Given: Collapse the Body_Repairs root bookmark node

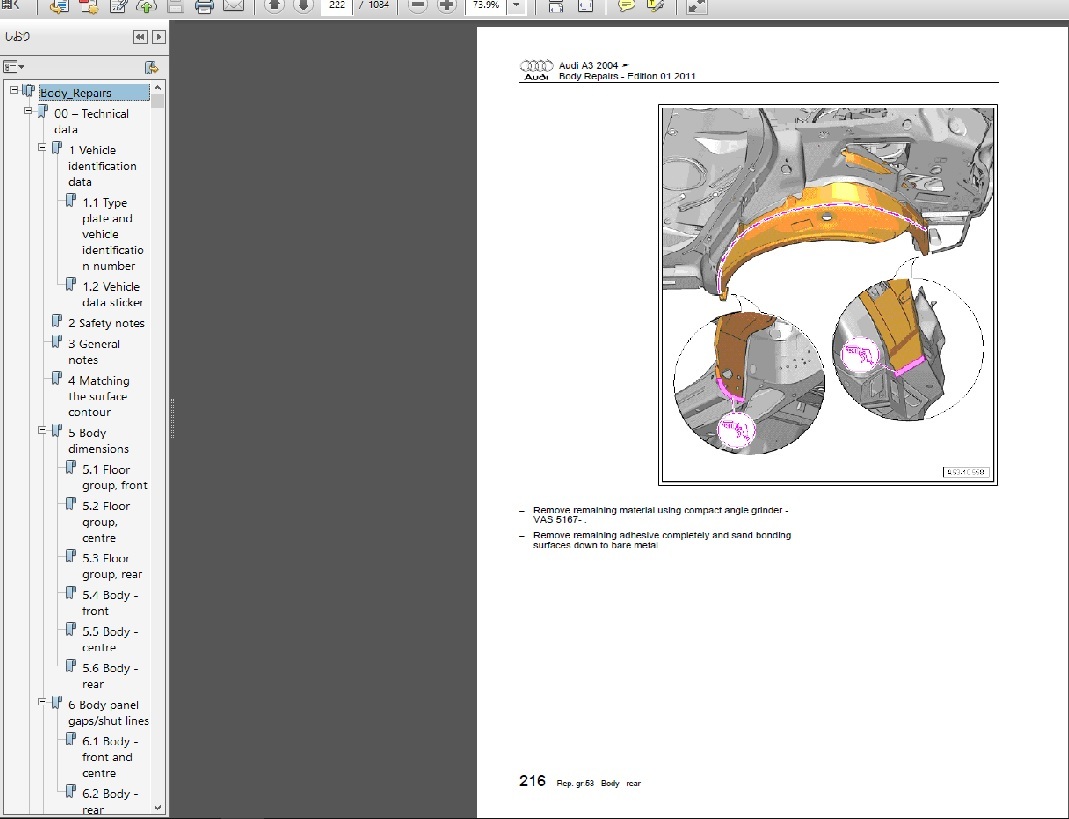Looking at the screenshot, I should point(14,90).
